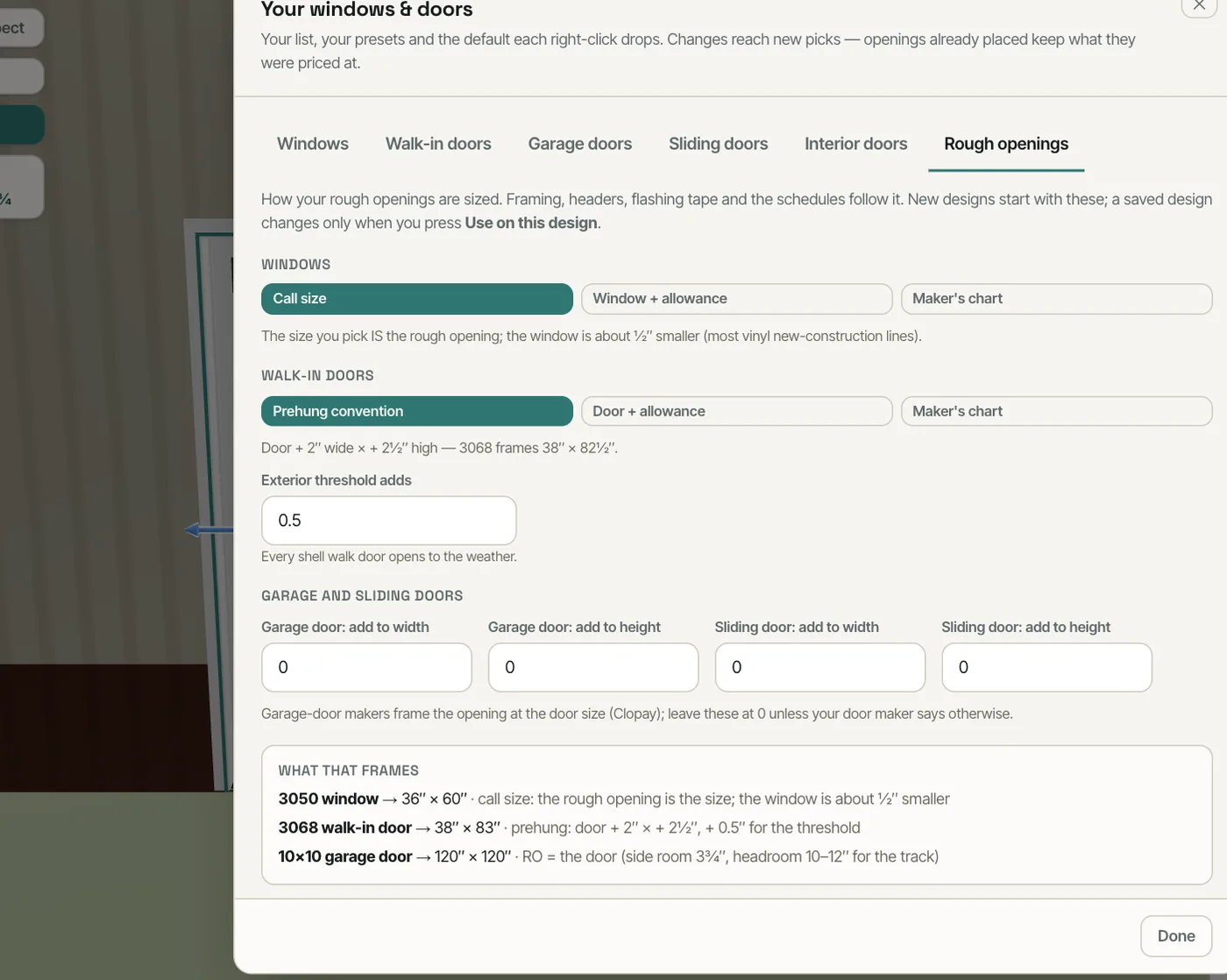The image size is (1227, 980).
Task: Click the blue arrow handle in 3D view
Action: click(209, 529)
